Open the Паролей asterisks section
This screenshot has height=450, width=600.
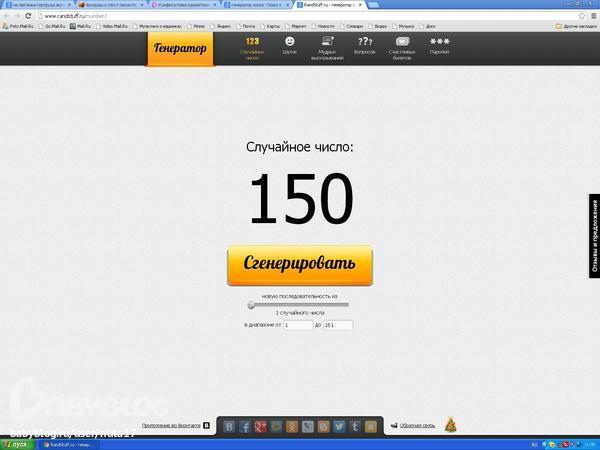pos(439,46)
